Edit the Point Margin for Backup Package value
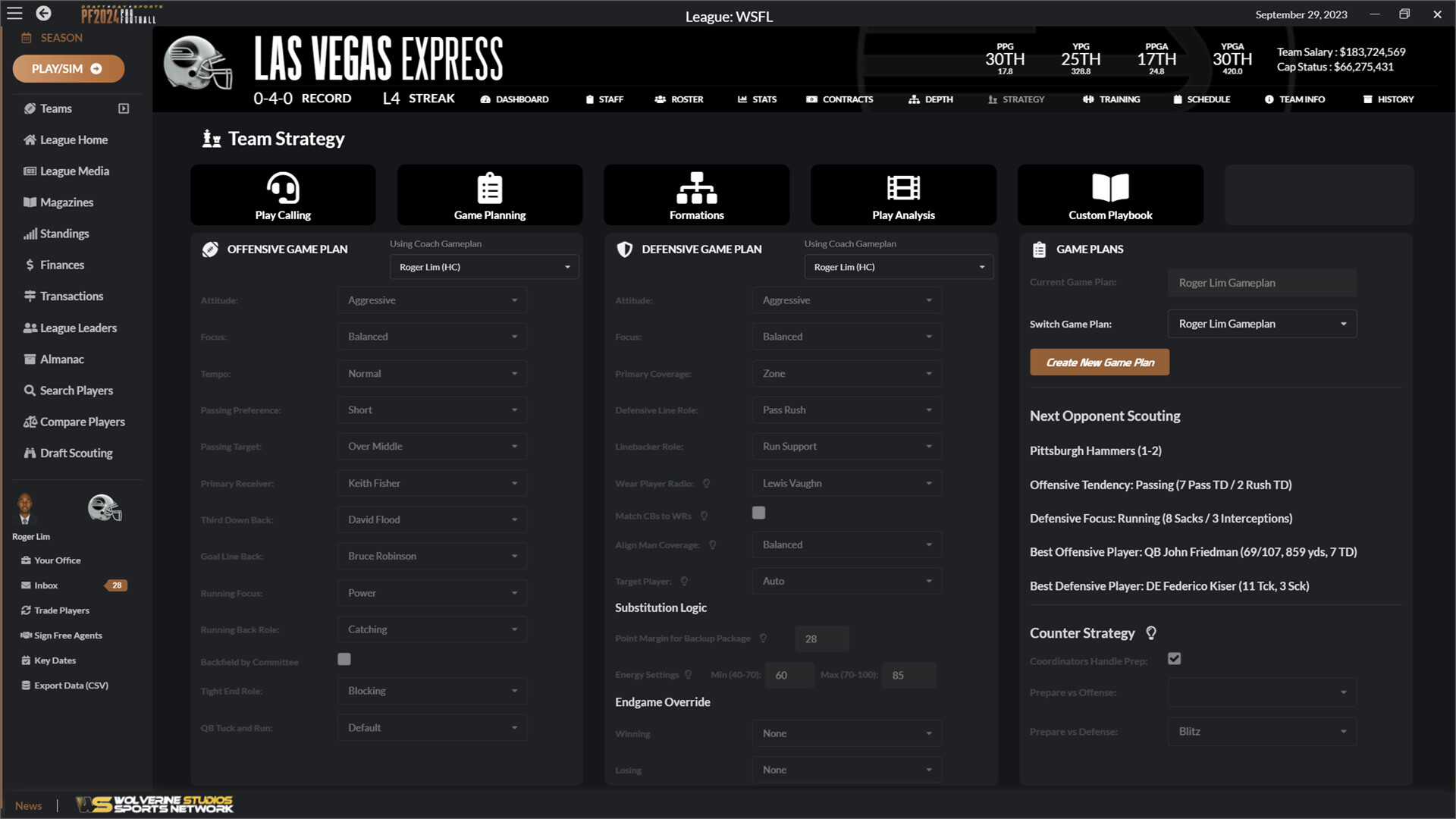Screen dimensions: 1456x819 pos(821,639)
